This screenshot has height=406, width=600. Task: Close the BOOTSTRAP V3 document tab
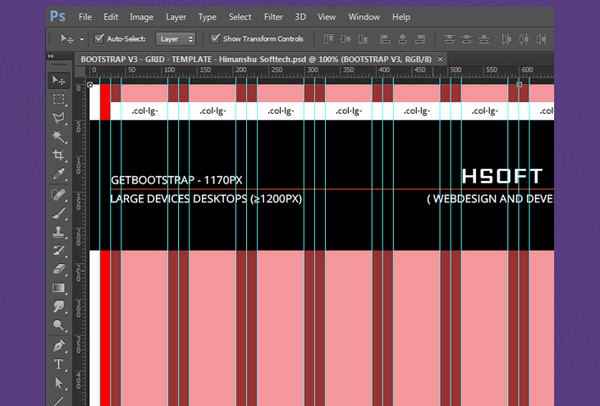pyautogui.click(x=440, y=59)
